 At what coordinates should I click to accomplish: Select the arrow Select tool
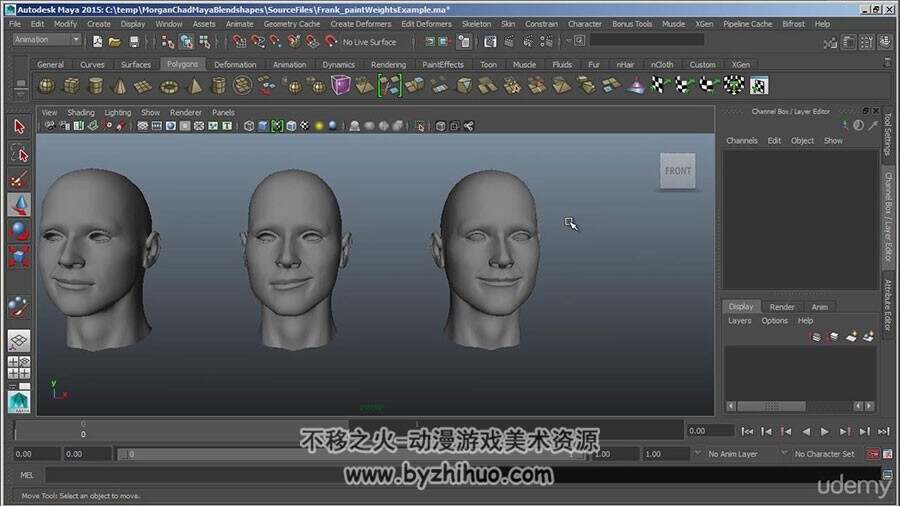(x=19, y=127)
